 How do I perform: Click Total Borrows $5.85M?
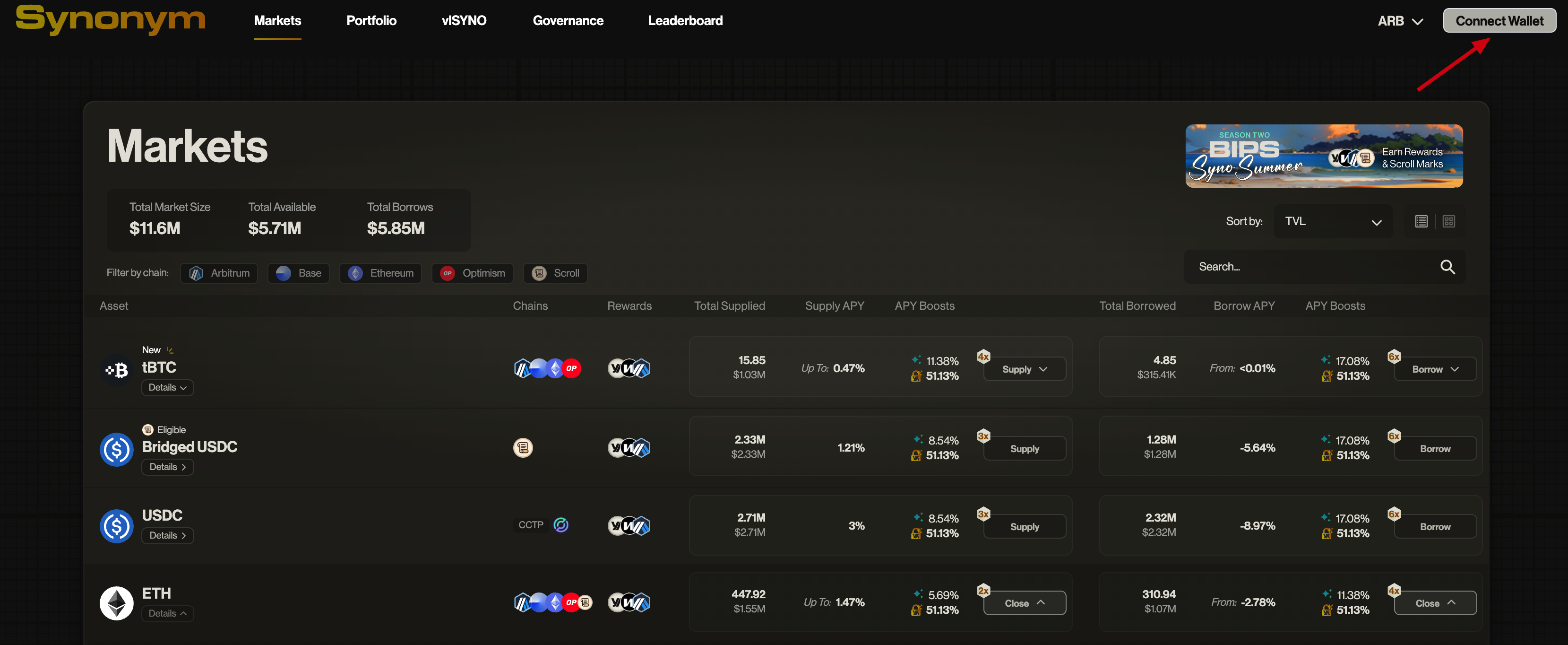pos(400,219)
